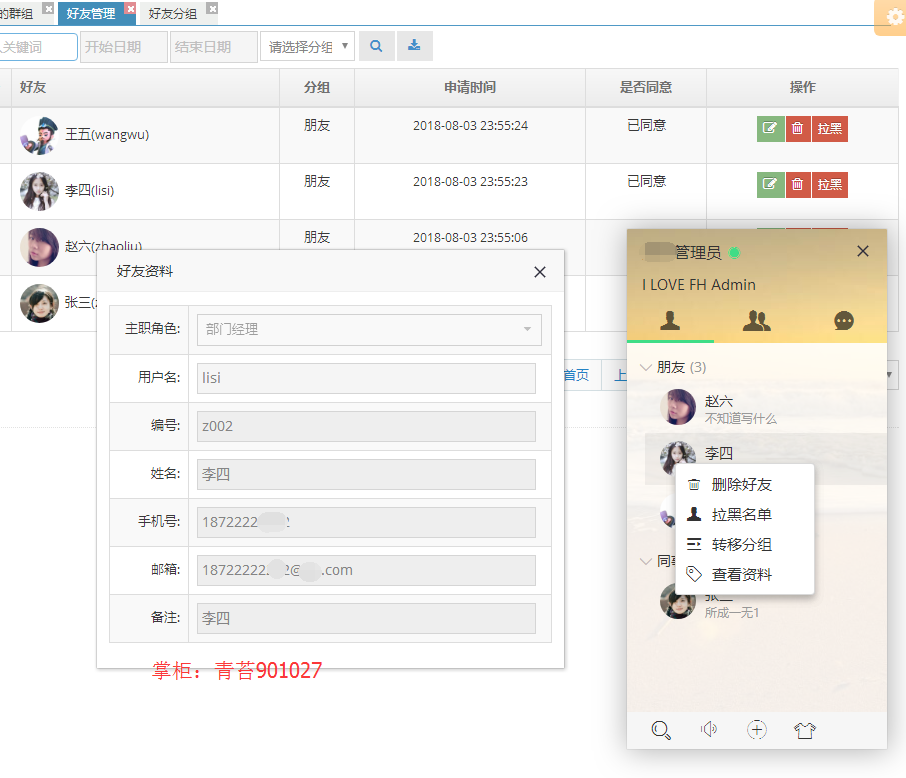Close the 好友分组 tab

(213, 9)
